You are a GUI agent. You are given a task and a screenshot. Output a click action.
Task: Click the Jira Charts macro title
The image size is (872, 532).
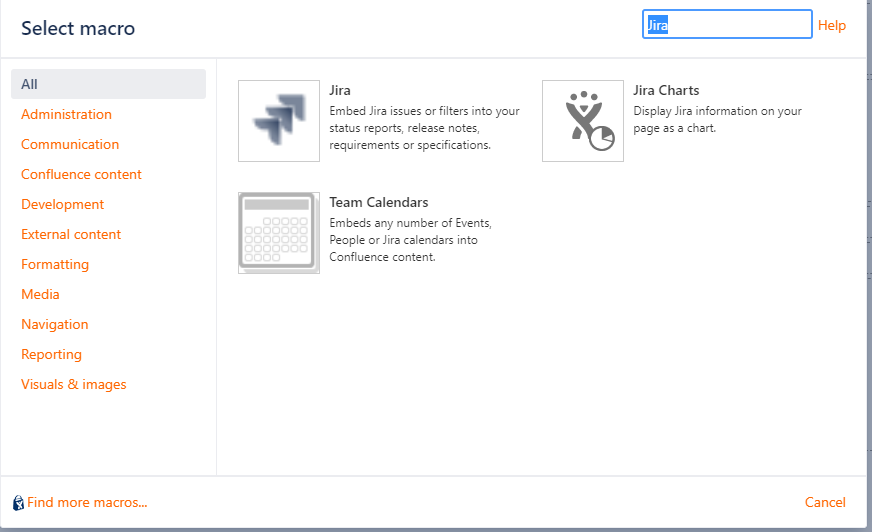coord(666,90)
